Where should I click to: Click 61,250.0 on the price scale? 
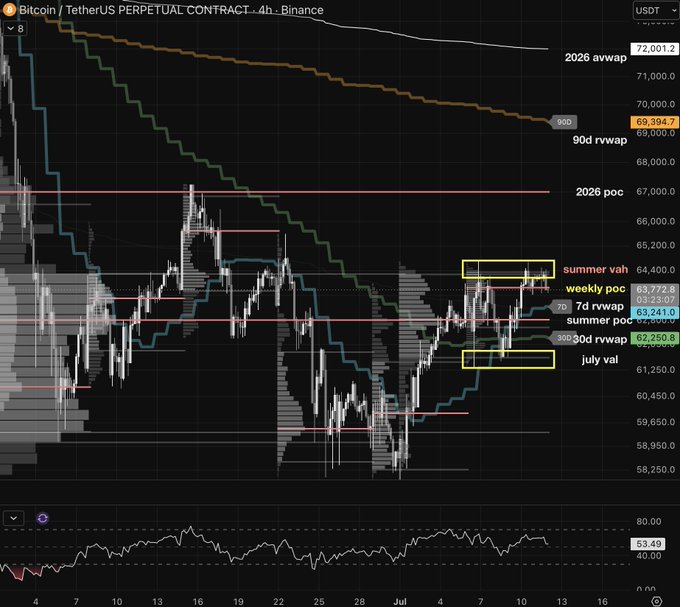(655, 369)
